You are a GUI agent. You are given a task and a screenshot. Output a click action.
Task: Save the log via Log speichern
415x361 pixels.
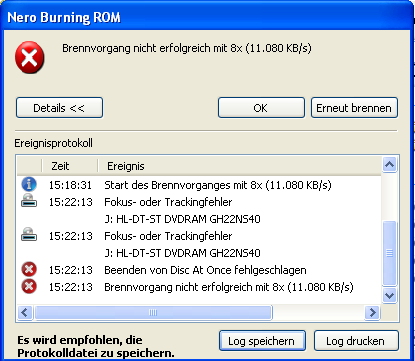point(262,341)
